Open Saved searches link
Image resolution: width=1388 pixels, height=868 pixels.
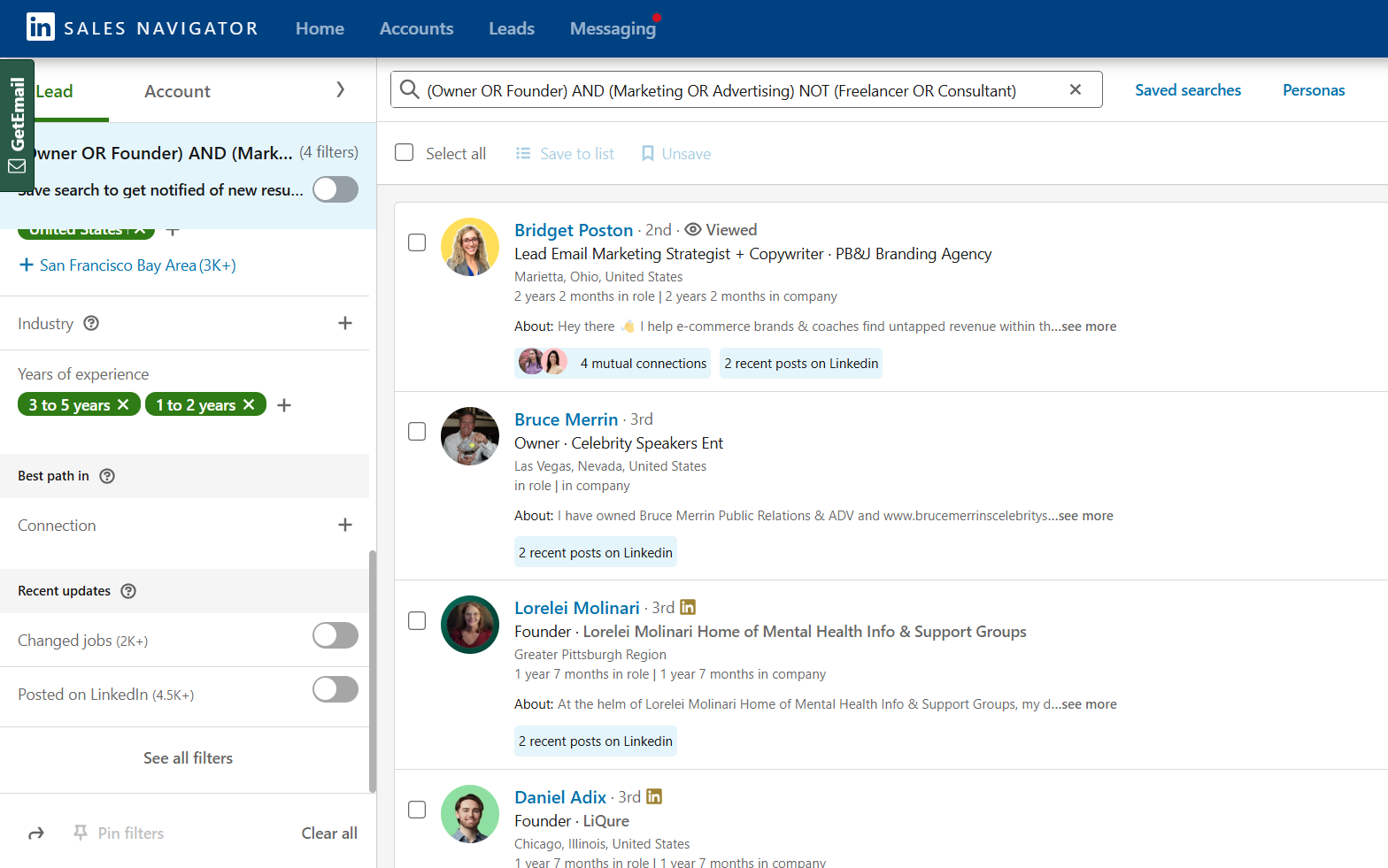tap(1188, 90)
